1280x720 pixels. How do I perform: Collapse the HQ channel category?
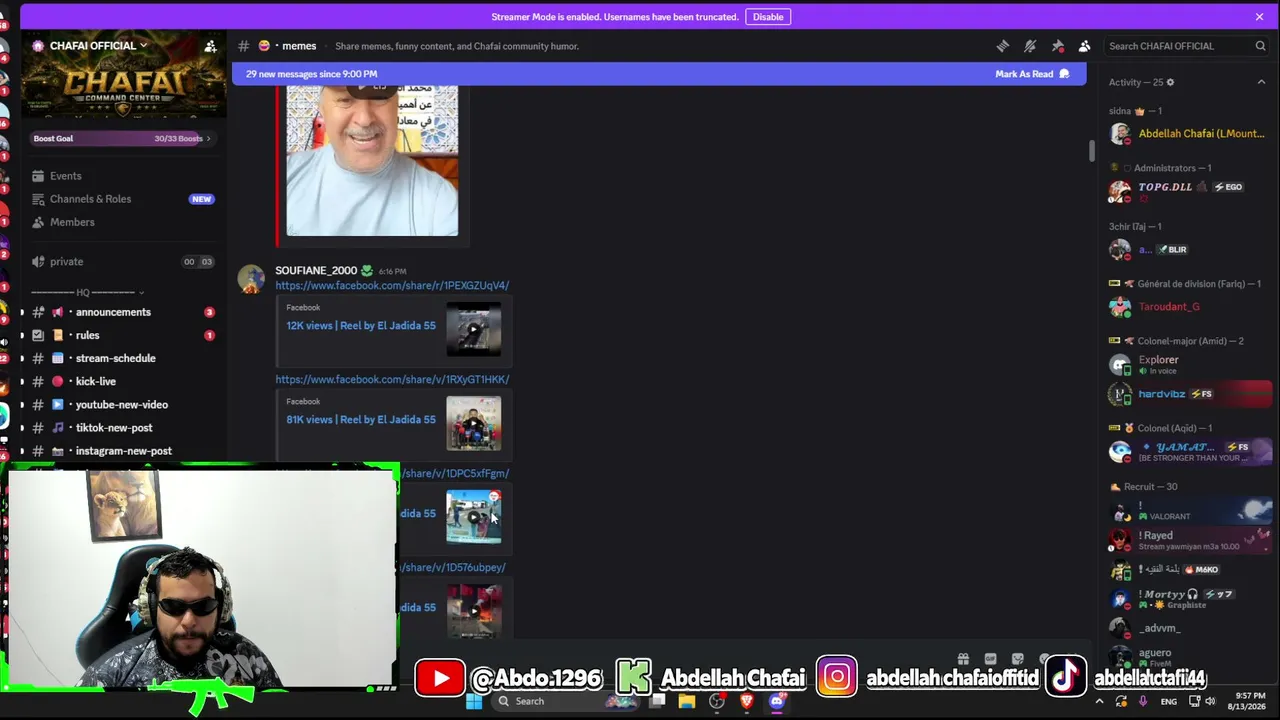[x=87, y=292]
